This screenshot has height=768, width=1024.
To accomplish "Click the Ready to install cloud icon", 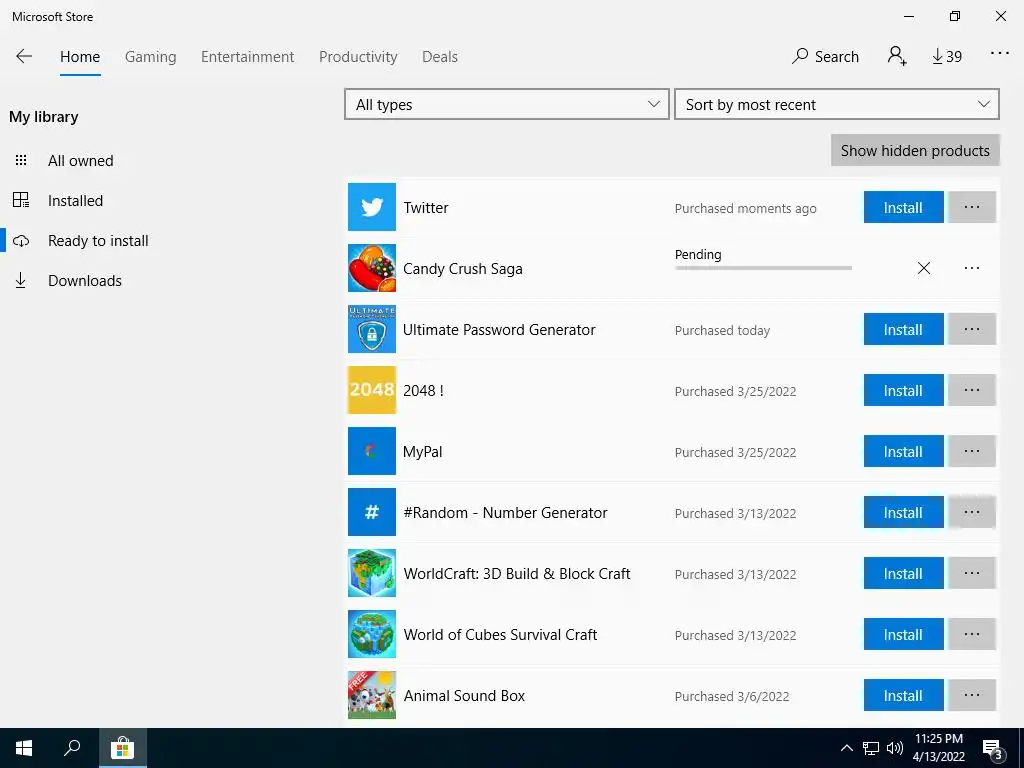I will pos(21,240).
